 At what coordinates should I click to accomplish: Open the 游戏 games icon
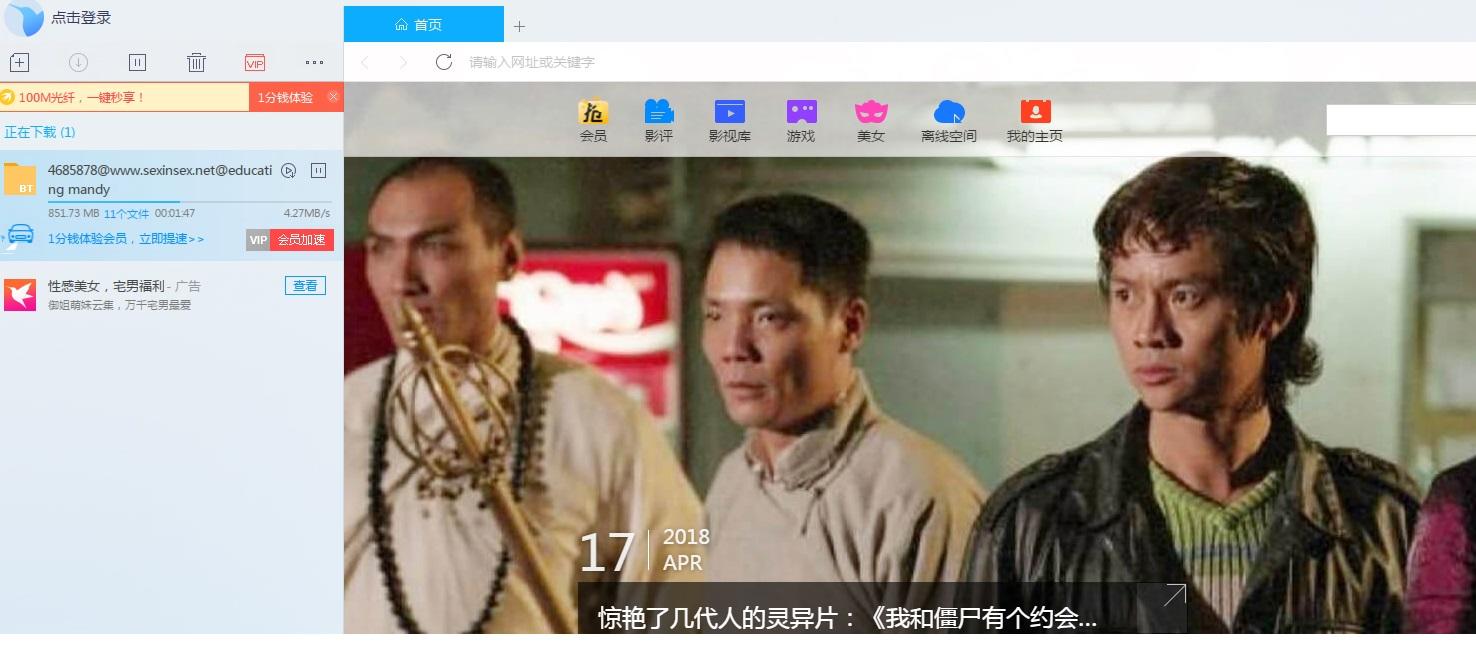coord(801,121)
